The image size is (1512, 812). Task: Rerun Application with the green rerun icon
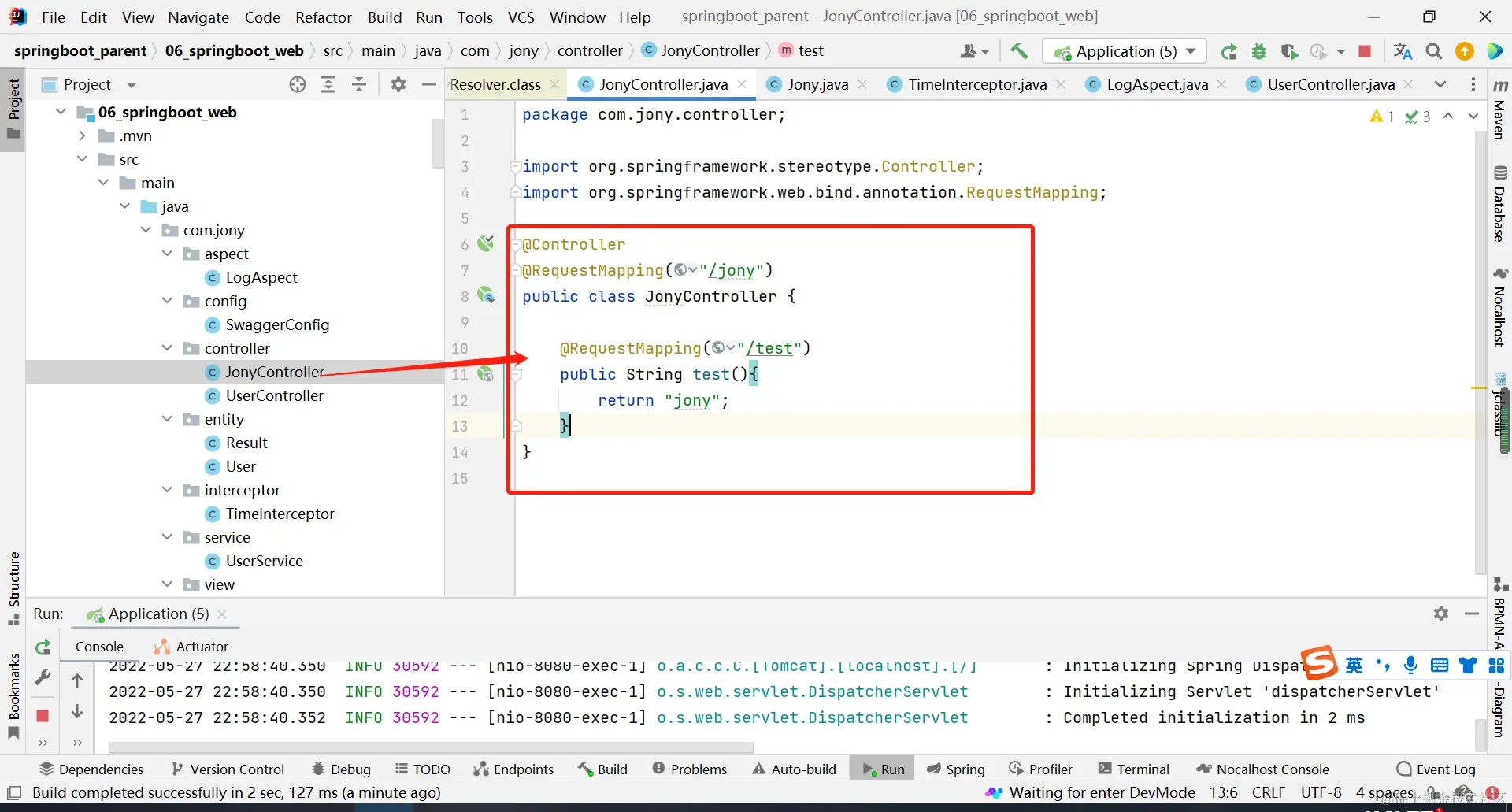pyautogui.click(x=1228, y=51)
